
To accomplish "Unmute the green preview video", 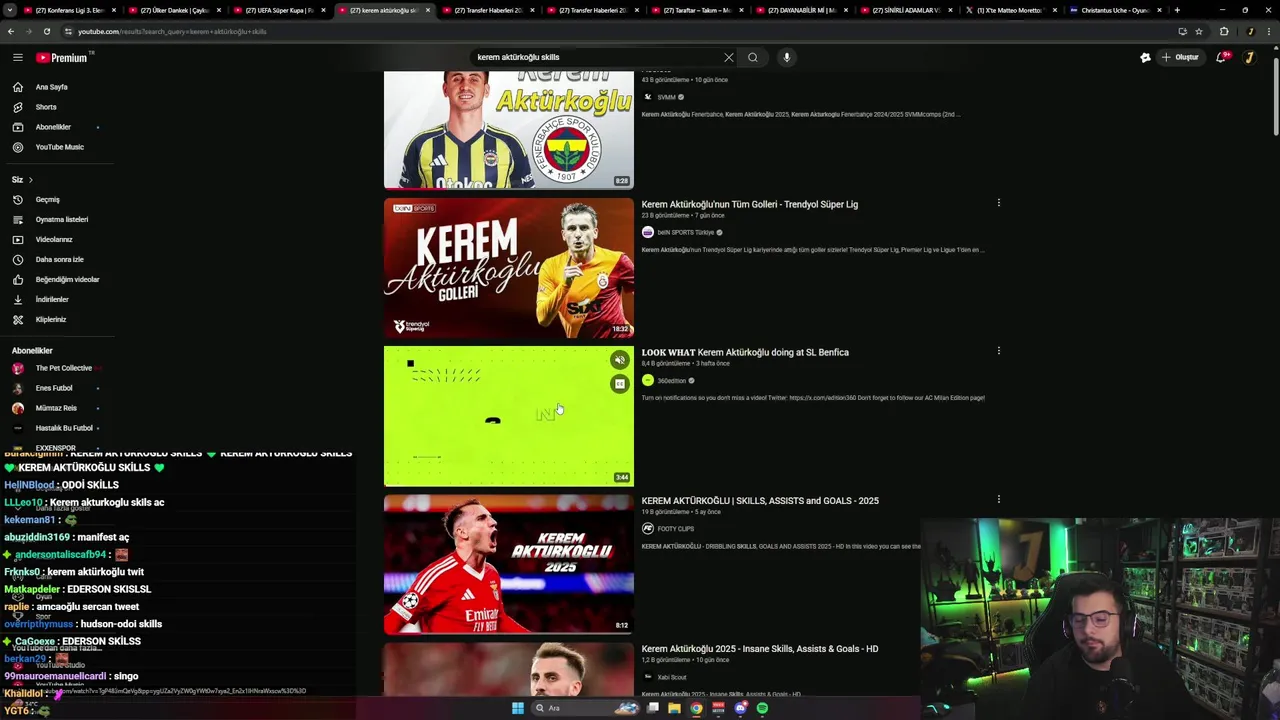I will pos(620,360).
